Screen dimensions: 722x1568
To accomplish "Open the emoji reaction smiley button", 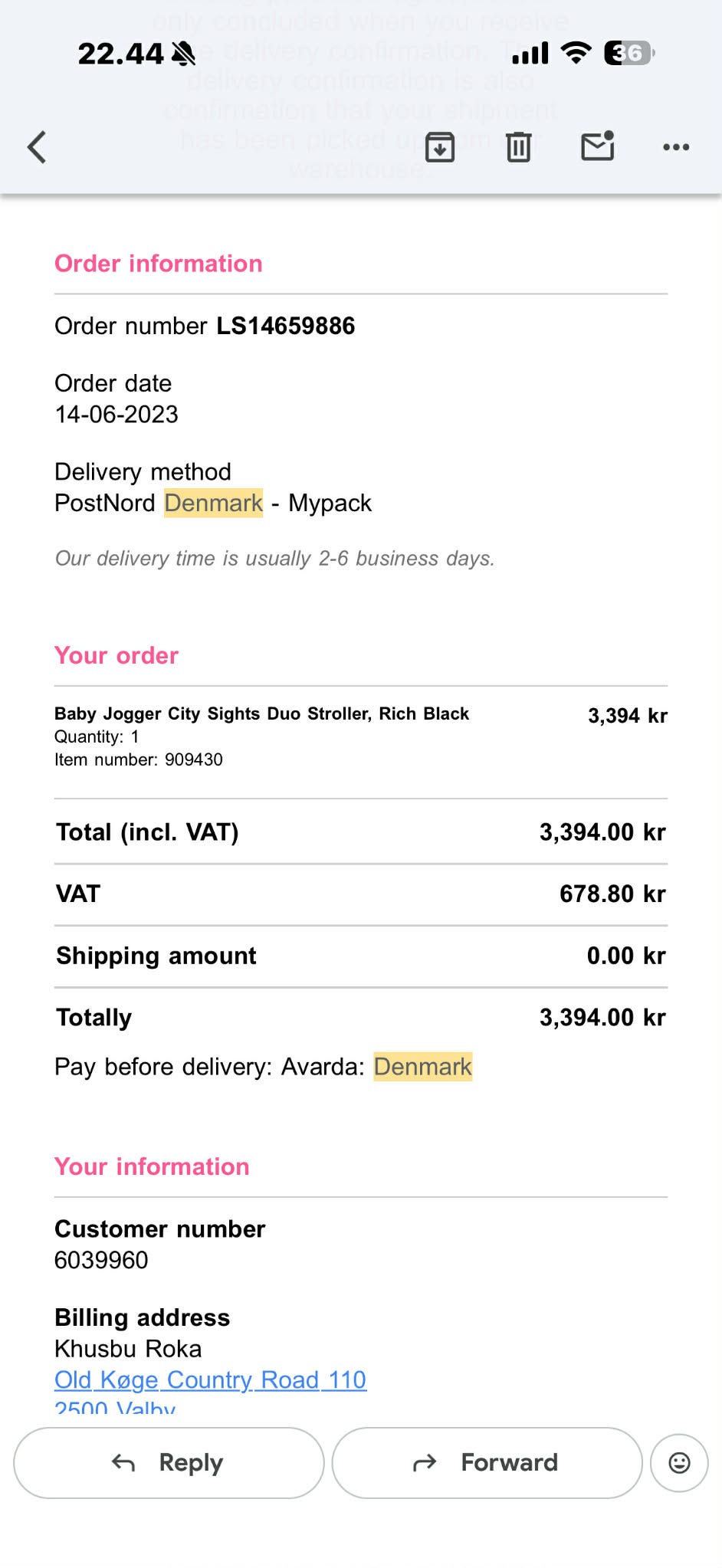I will point(679,1463).
